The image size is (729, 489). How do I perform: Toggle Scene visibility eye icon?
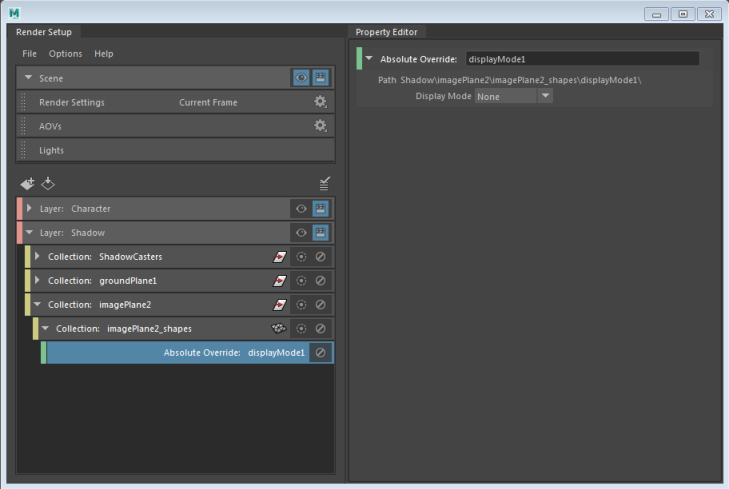[x=301, y=78]
